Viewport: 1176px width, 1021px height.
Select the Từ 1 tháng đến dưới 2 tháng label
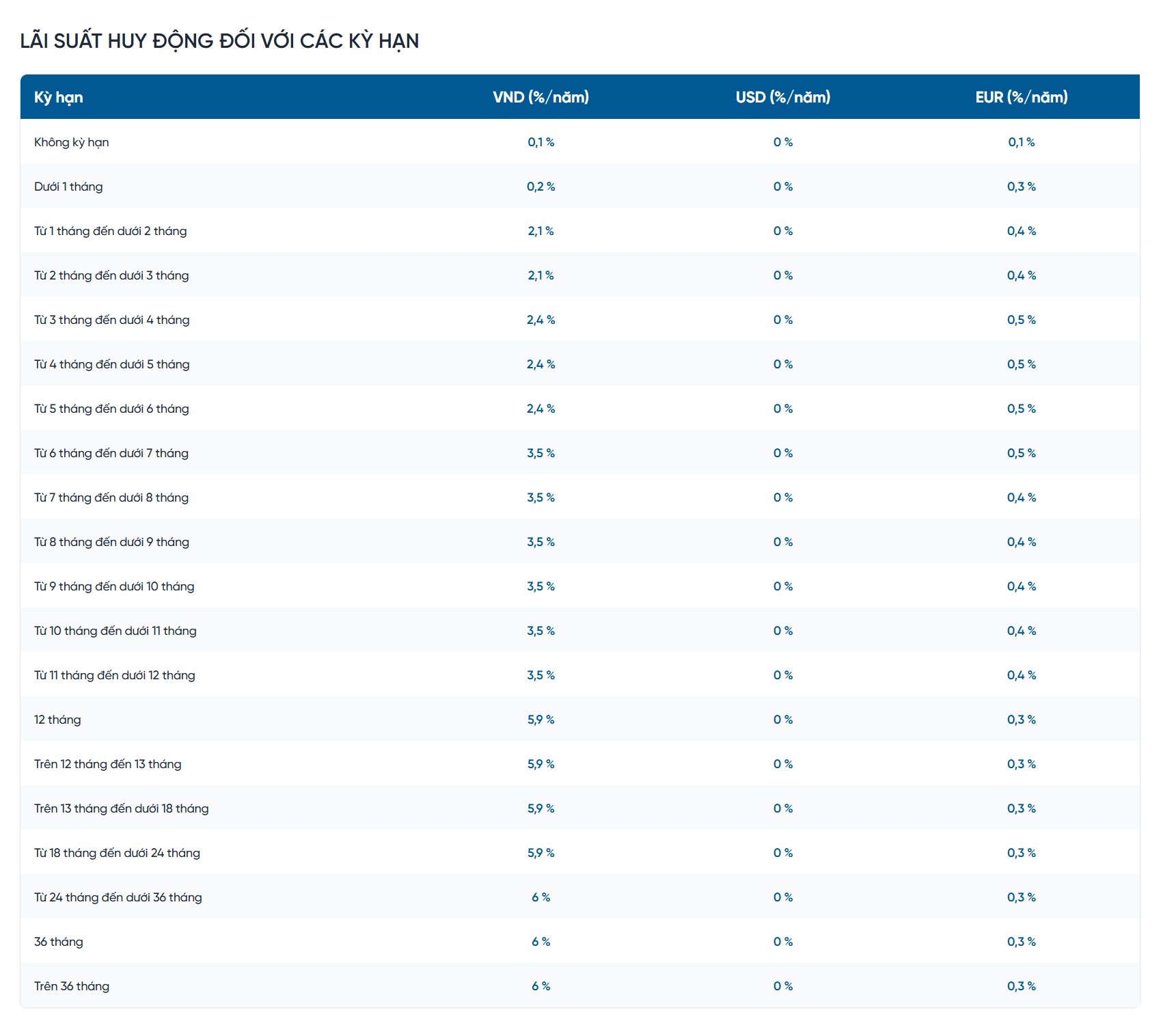(111, 231)
